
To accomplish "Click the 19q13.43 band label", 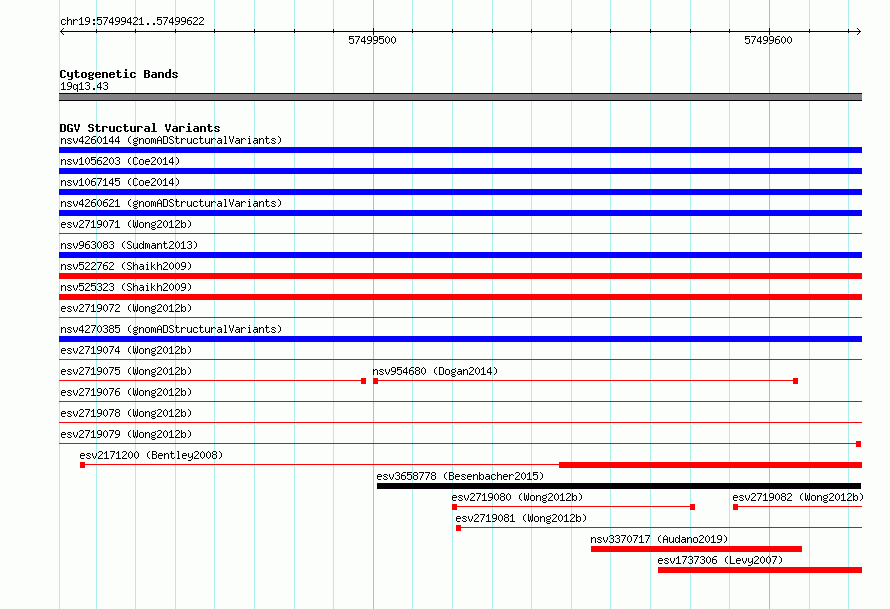I will pos(84,86).
